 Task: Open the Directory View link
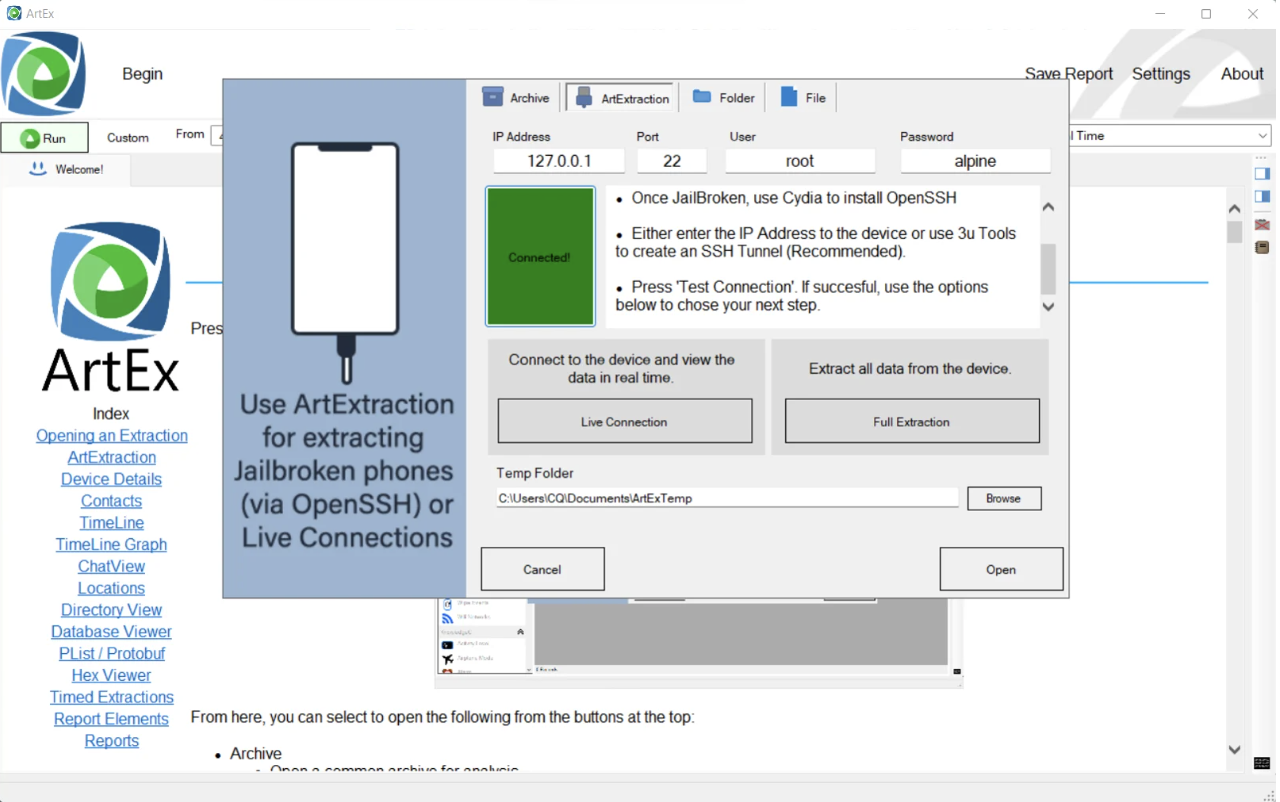[111, 610]
